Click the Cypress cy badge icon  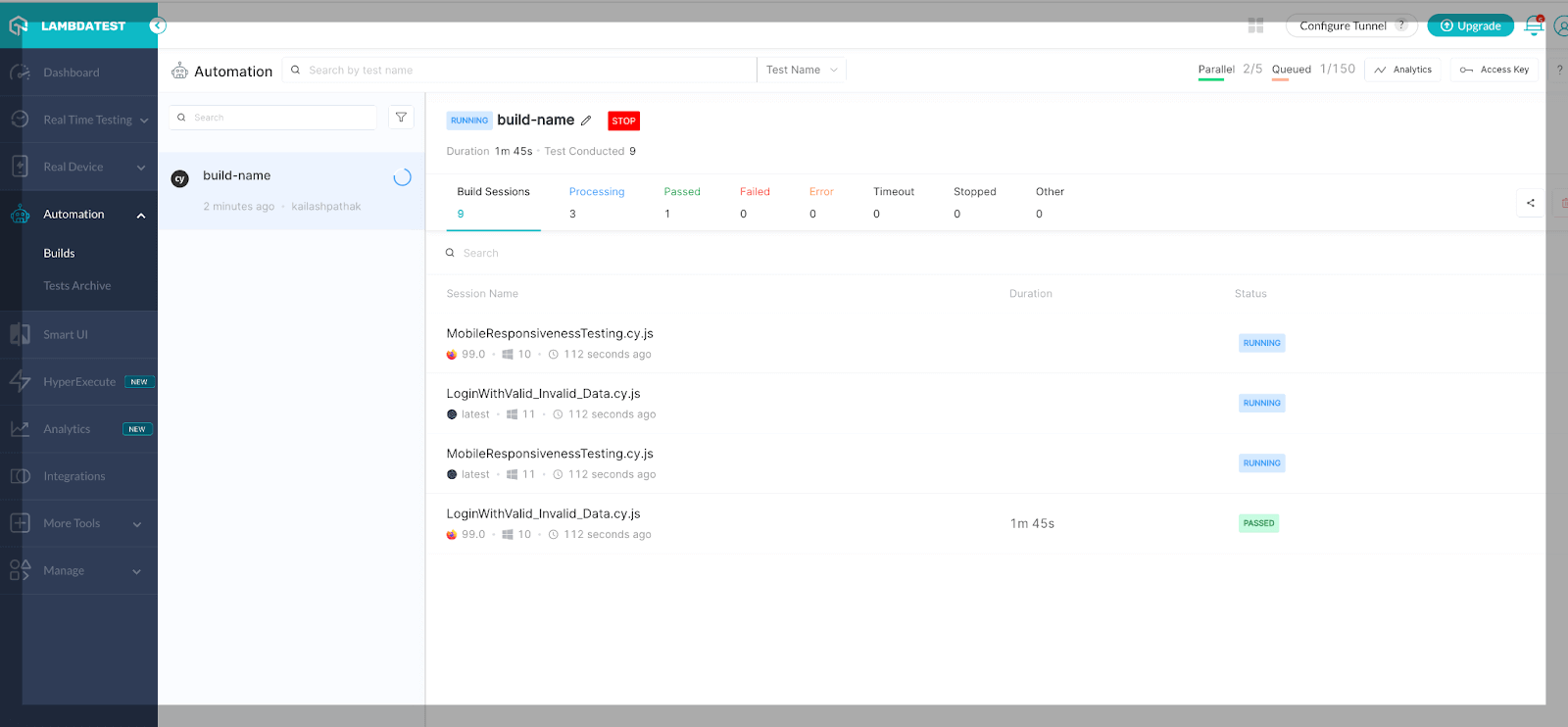pyautogui.click(x=179, y=178)
